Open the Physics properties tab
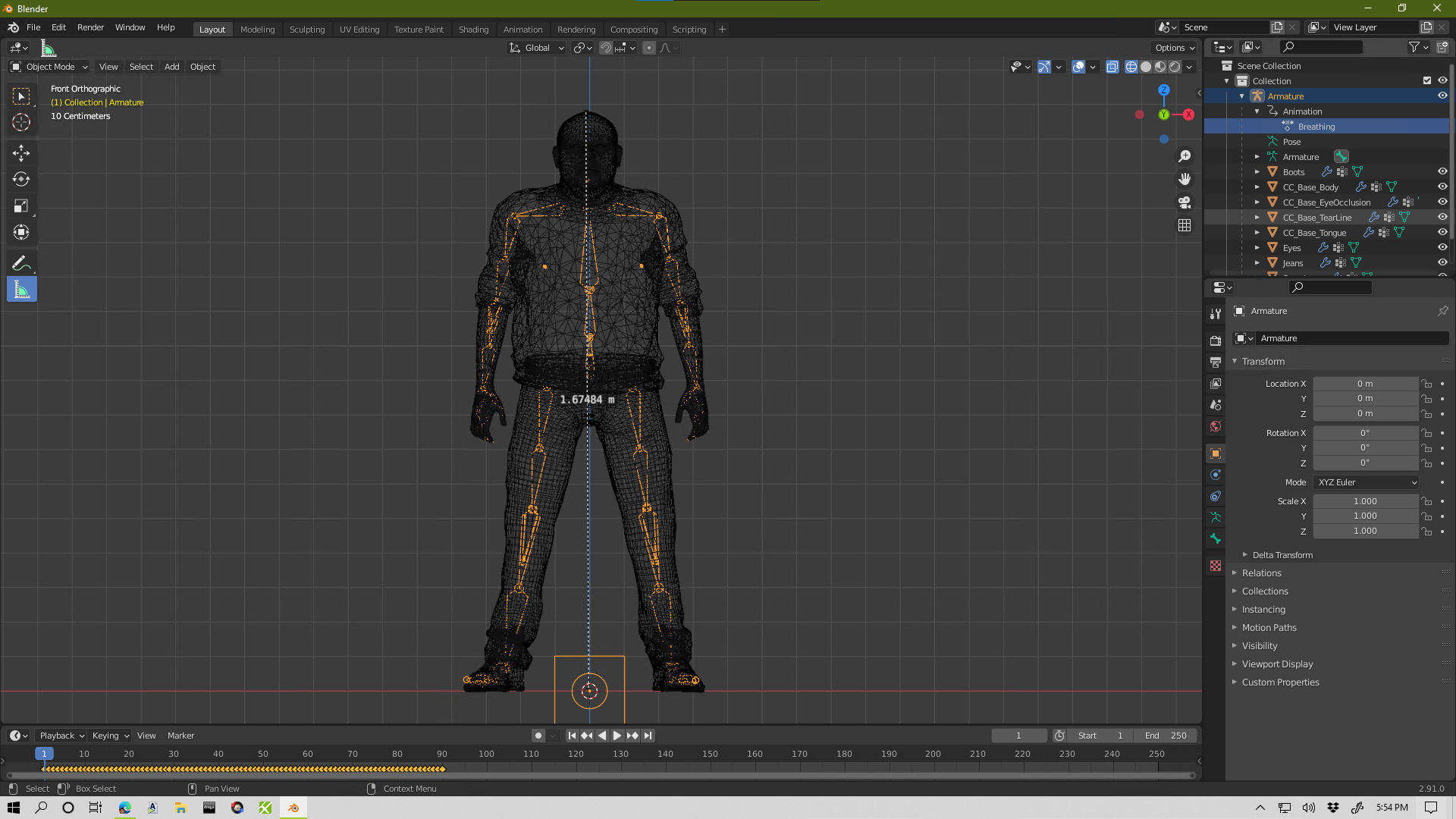The height and width of the screenshot is (819, 1456). [1216, 475]
